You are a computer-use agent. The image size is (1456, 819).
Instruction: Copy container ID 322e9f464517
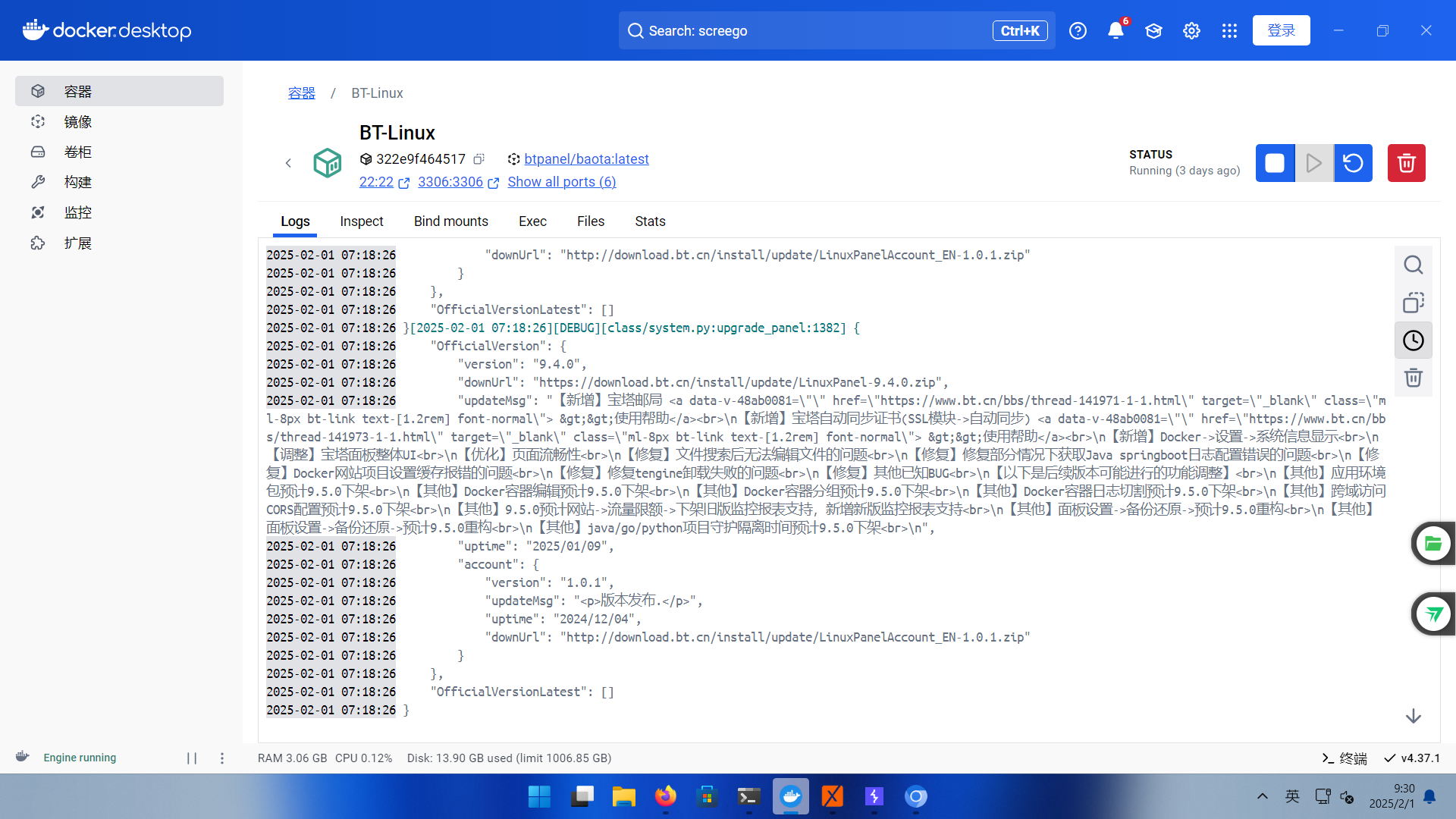[479, 159]
